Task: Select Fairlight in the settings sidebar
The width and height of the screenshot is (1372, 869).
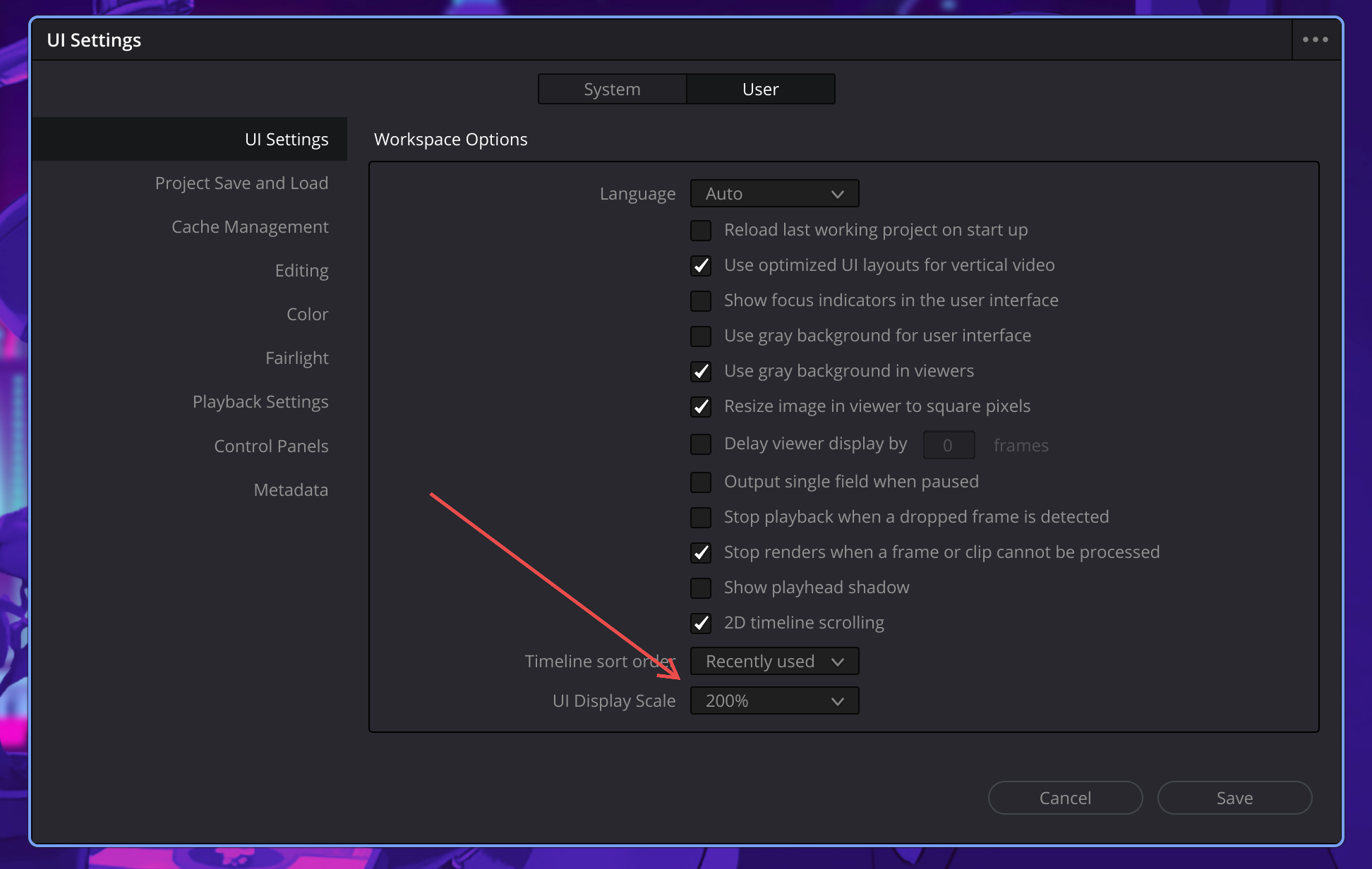Action: [296, 358]
